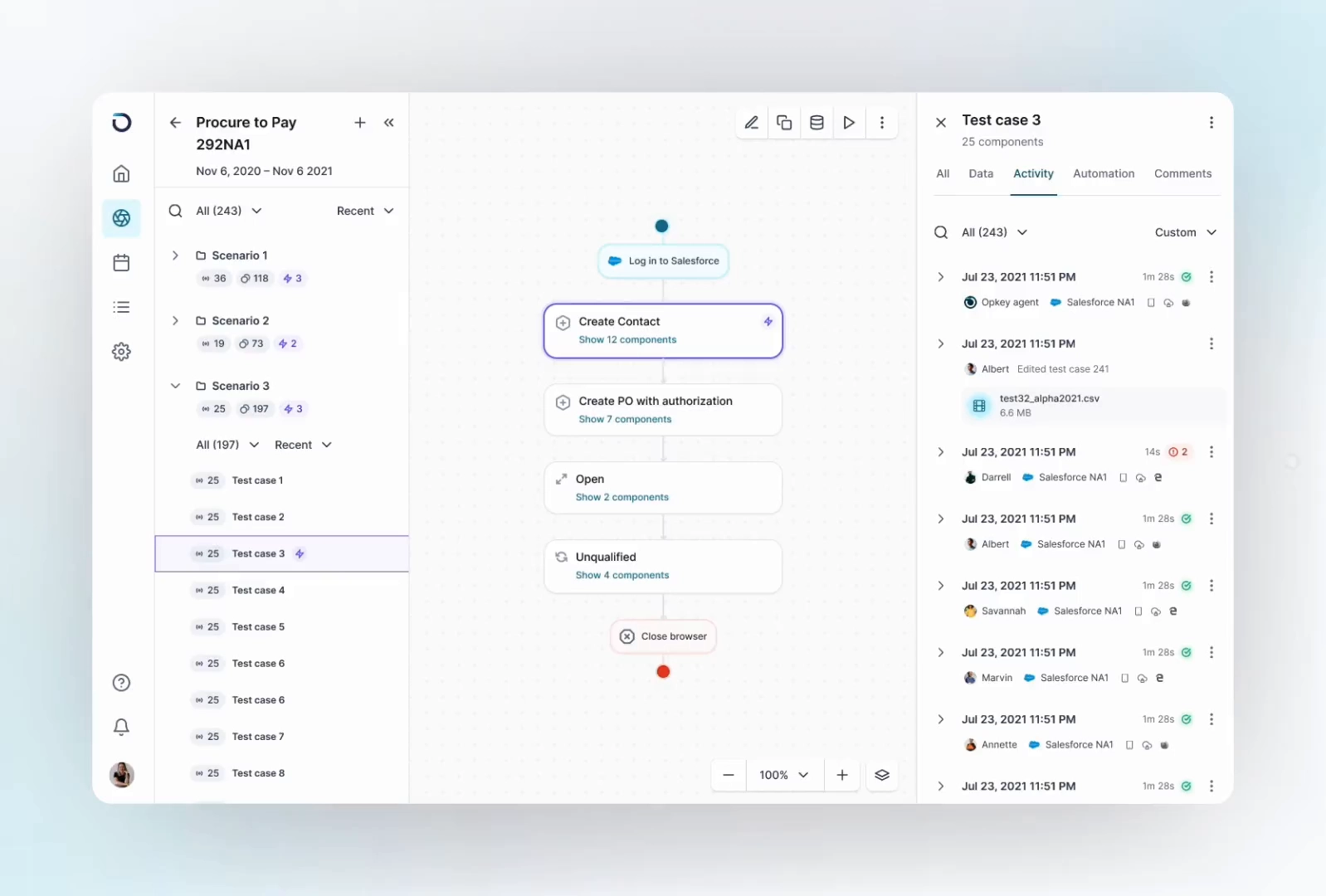
Task: Open the settings gear in left sidebar
Action: coord(121,352)
